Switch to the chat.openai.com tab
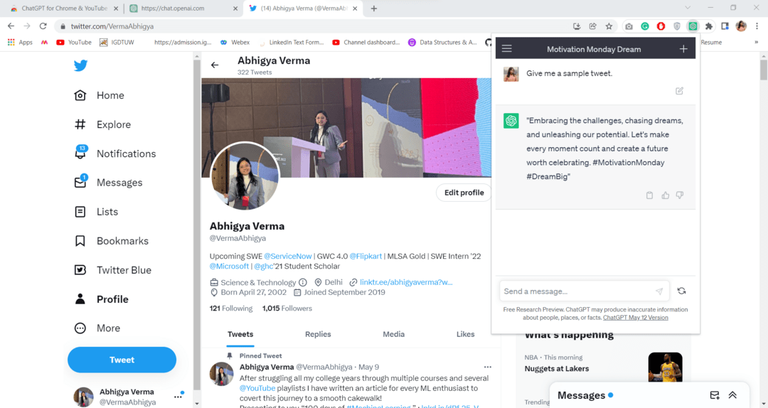Screen dimensions: 768x408 pyautogui.click(x=183, y=8)
